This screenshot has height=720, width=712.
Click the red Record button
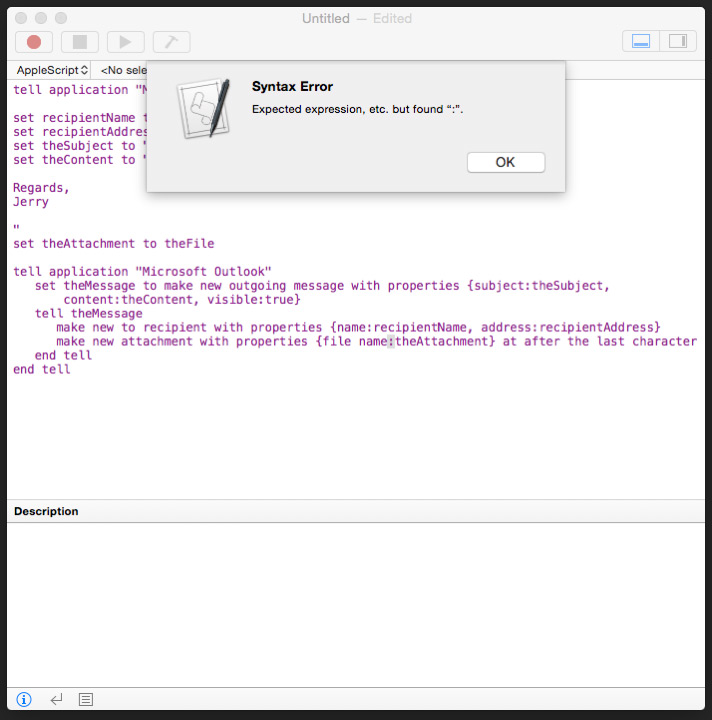tap(34, 42)
